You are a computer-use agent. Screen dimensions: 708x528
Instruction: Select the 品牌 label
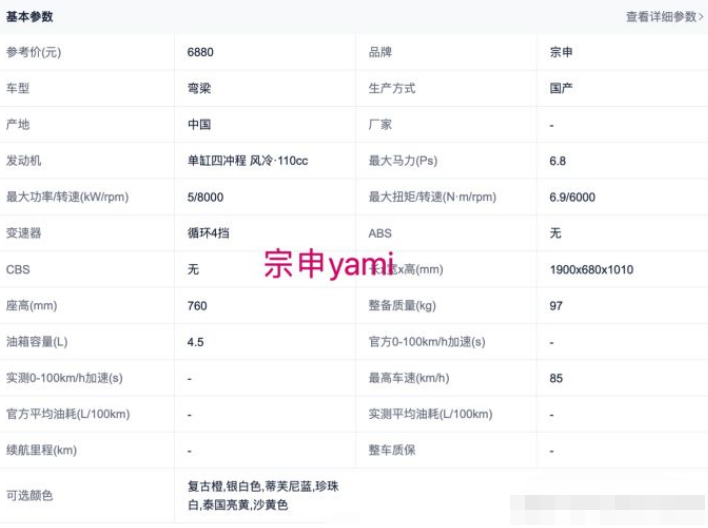coord(380,52)
